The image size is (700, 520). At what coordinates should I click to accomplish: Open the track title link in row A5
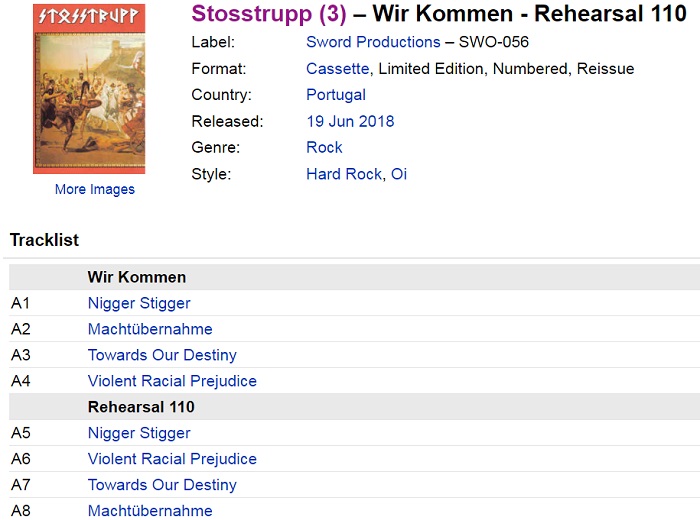click(x=139, y=433)
